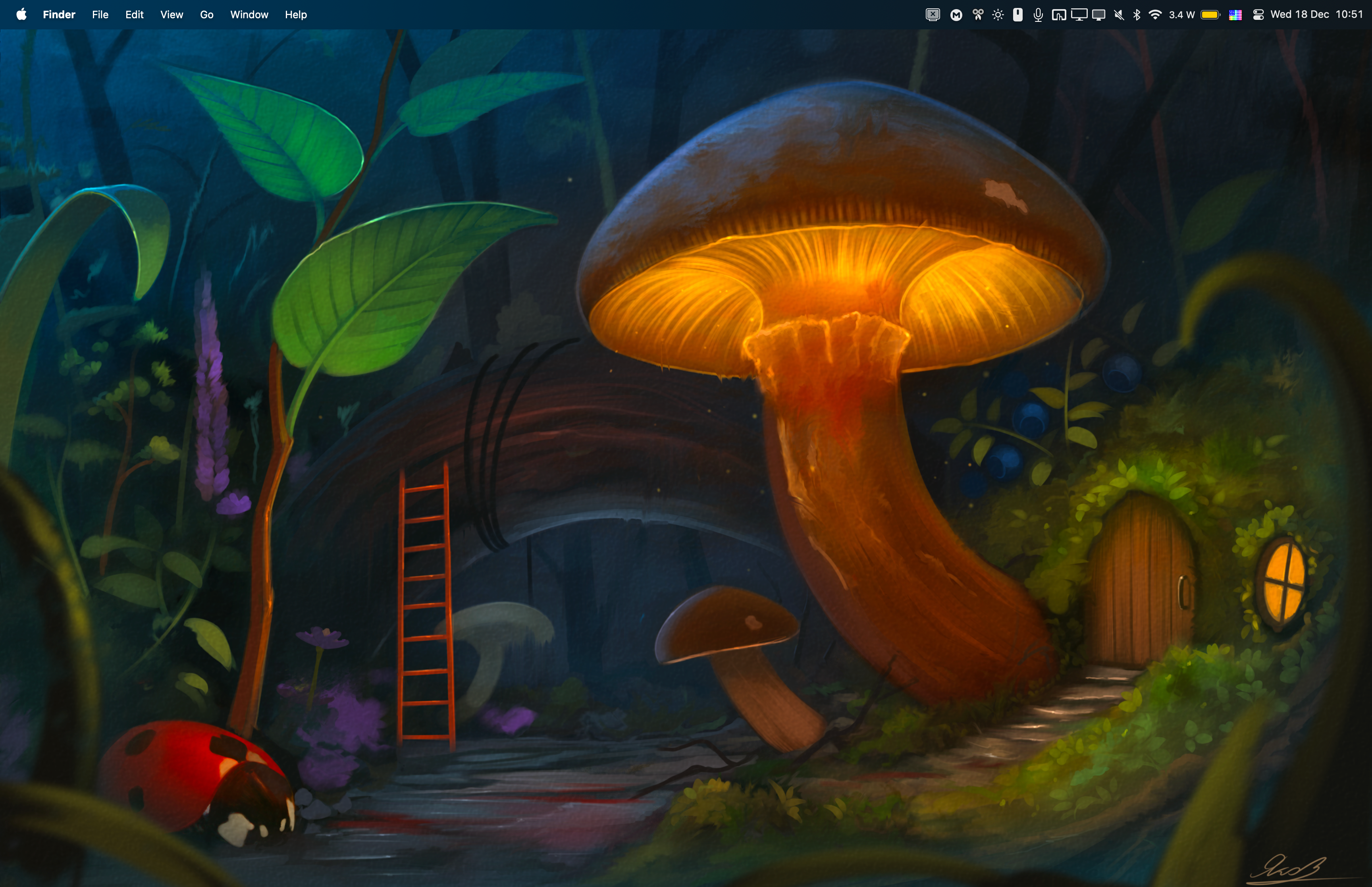Viewport: 1372px width, 887px height.
Task: Open Control Center toggles icon
Action: tap(1258, 14)
